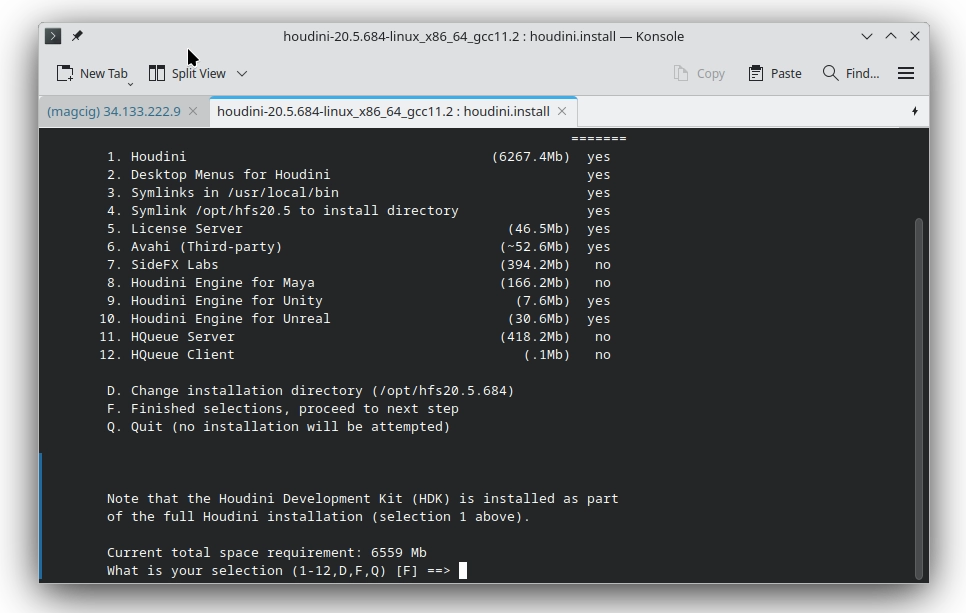Click 'Q. Quit' option line
The width and height of the screenshot is (966, 613).
[278, 427]
